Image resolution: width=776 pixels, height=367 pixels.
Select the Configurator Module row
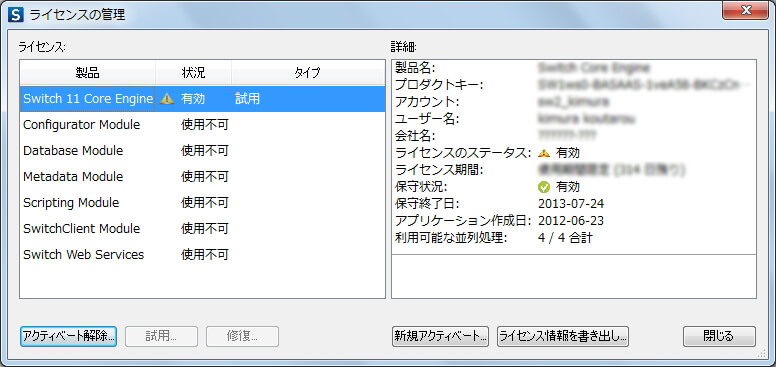tap(202, 125)
